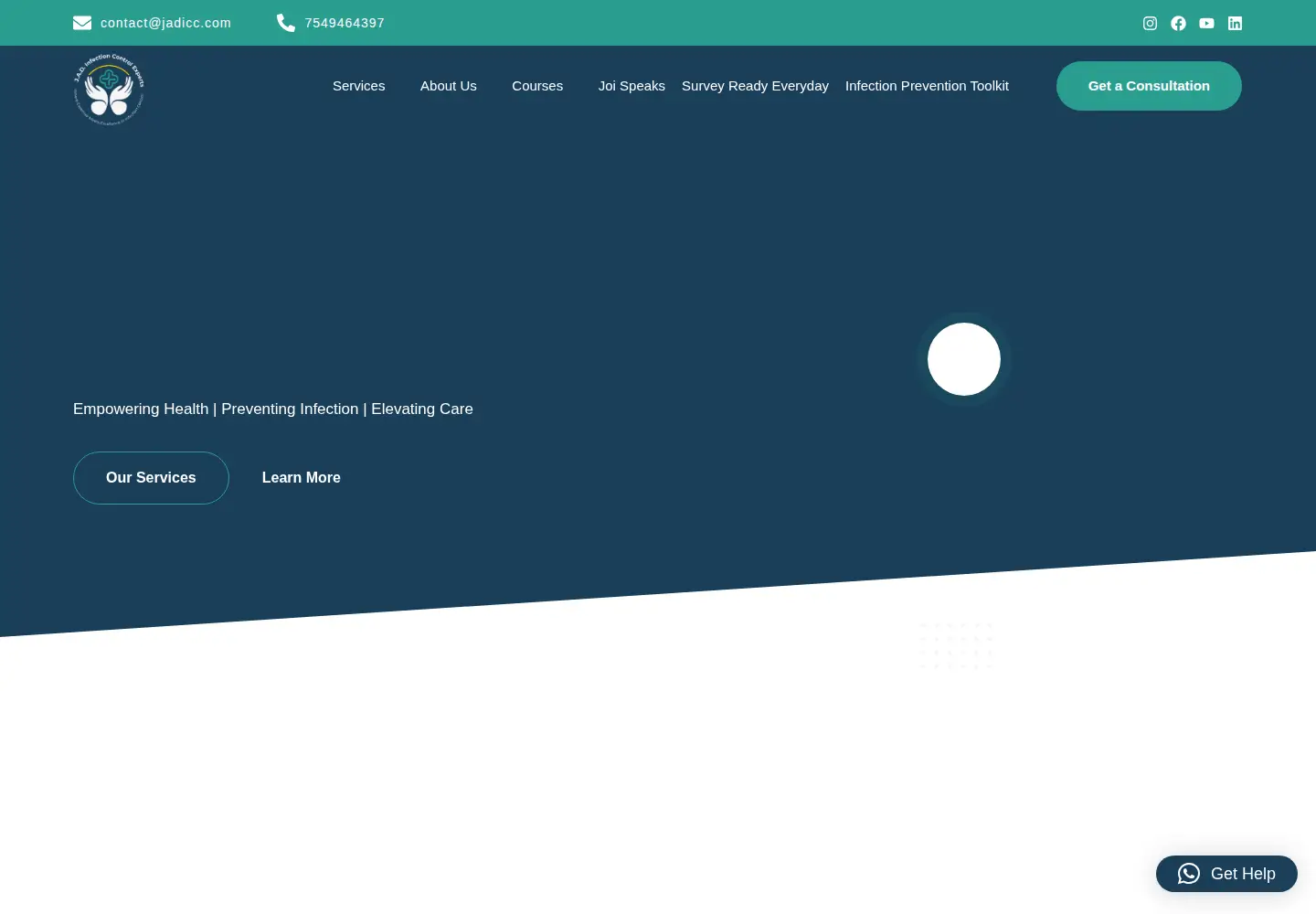Open Survey Ready Everyday page
The image size is (1316, 914).
755,86
